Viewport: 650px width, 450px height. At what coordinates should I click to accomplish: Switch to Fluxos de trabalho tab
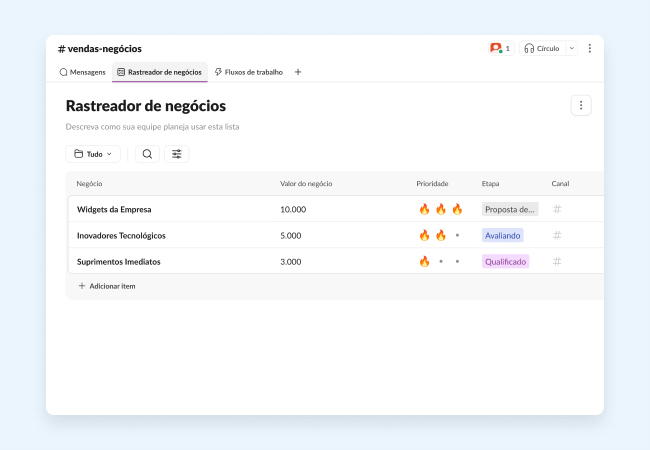point(249,72)
